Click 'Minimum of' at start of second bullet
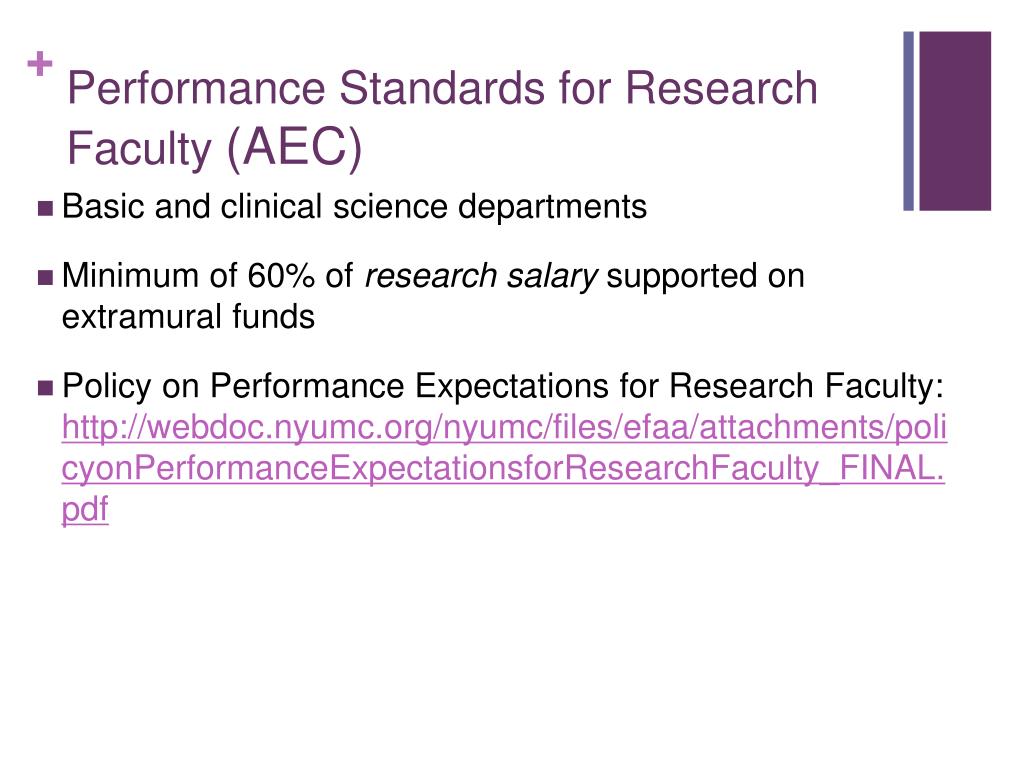This screenshot has width=1024, height=768. pos(149,276)
